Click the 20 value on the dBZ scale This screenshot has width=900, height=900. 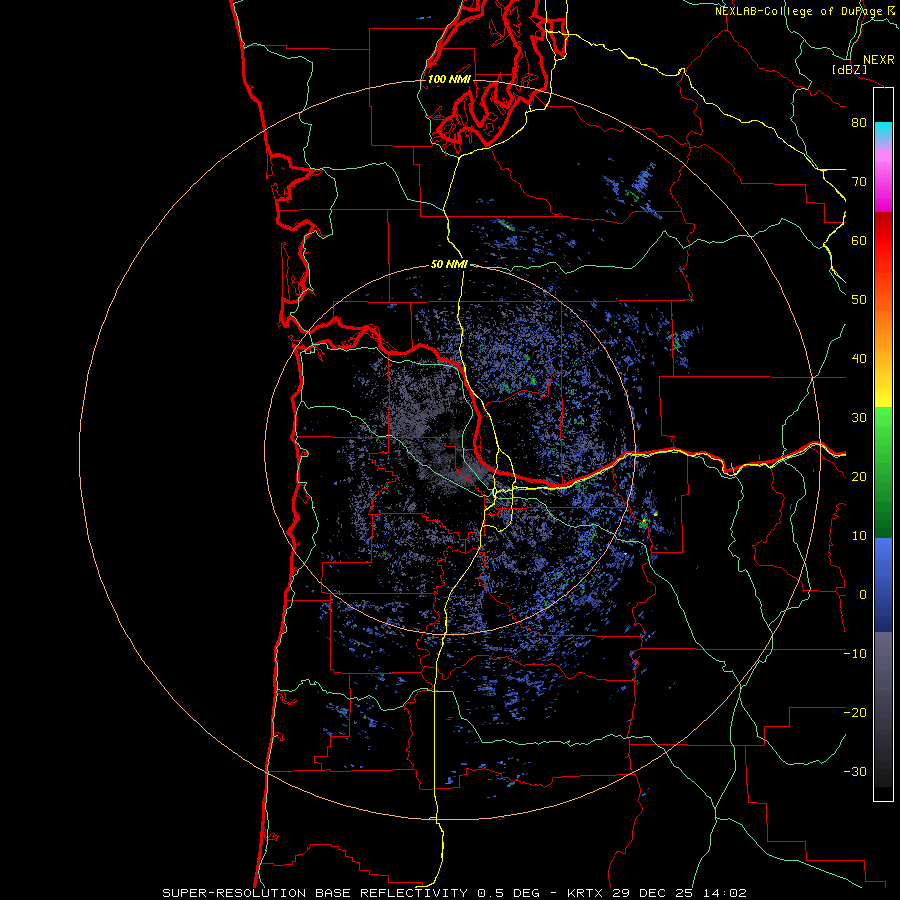click(859, 476)
